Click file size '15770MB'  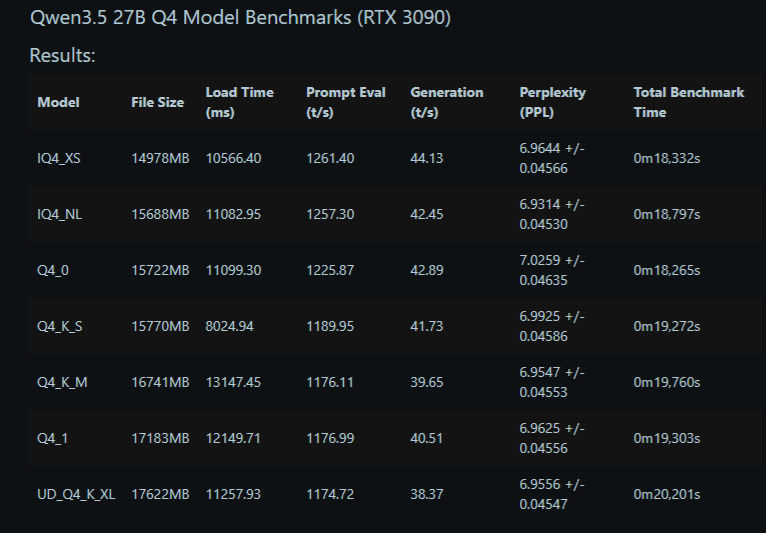(160, 326)
